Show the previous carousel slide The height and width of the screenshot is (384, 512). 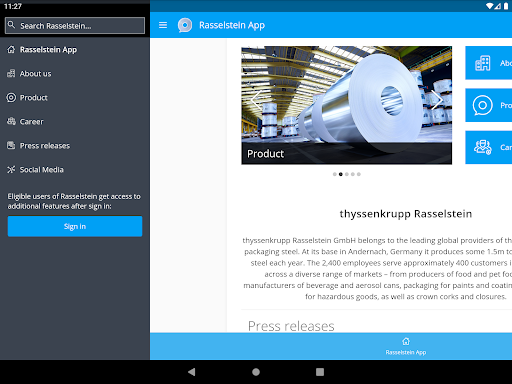click(256, 99)
